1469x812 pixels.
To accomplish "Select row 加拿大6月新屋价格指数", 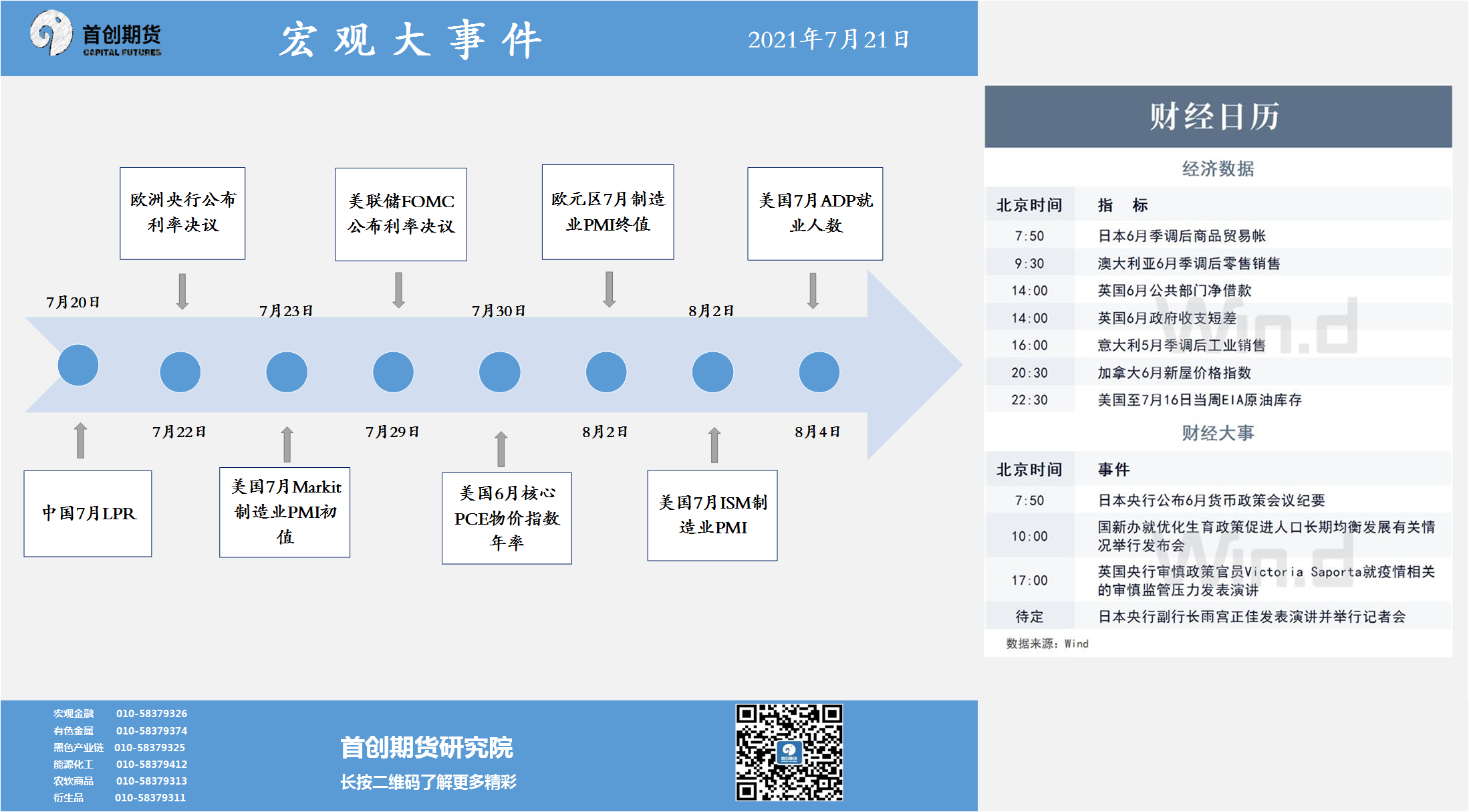I will click(1218, 373).
